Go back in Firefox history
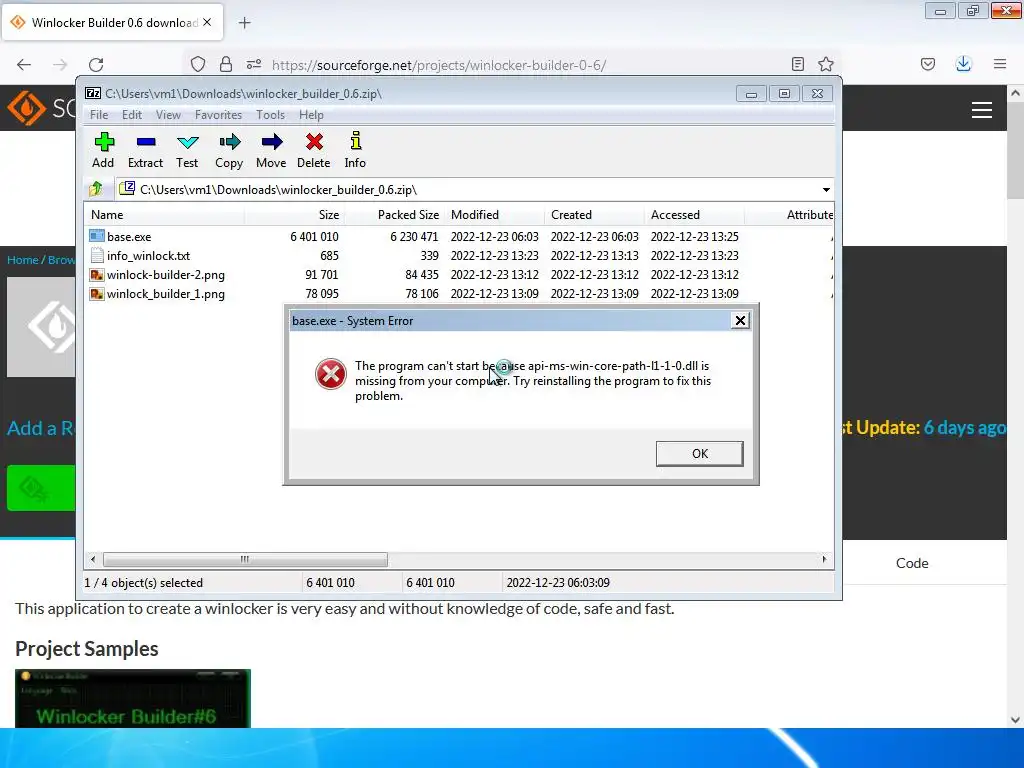Screen dimensions: 1024x768 (x=24, y=65)
